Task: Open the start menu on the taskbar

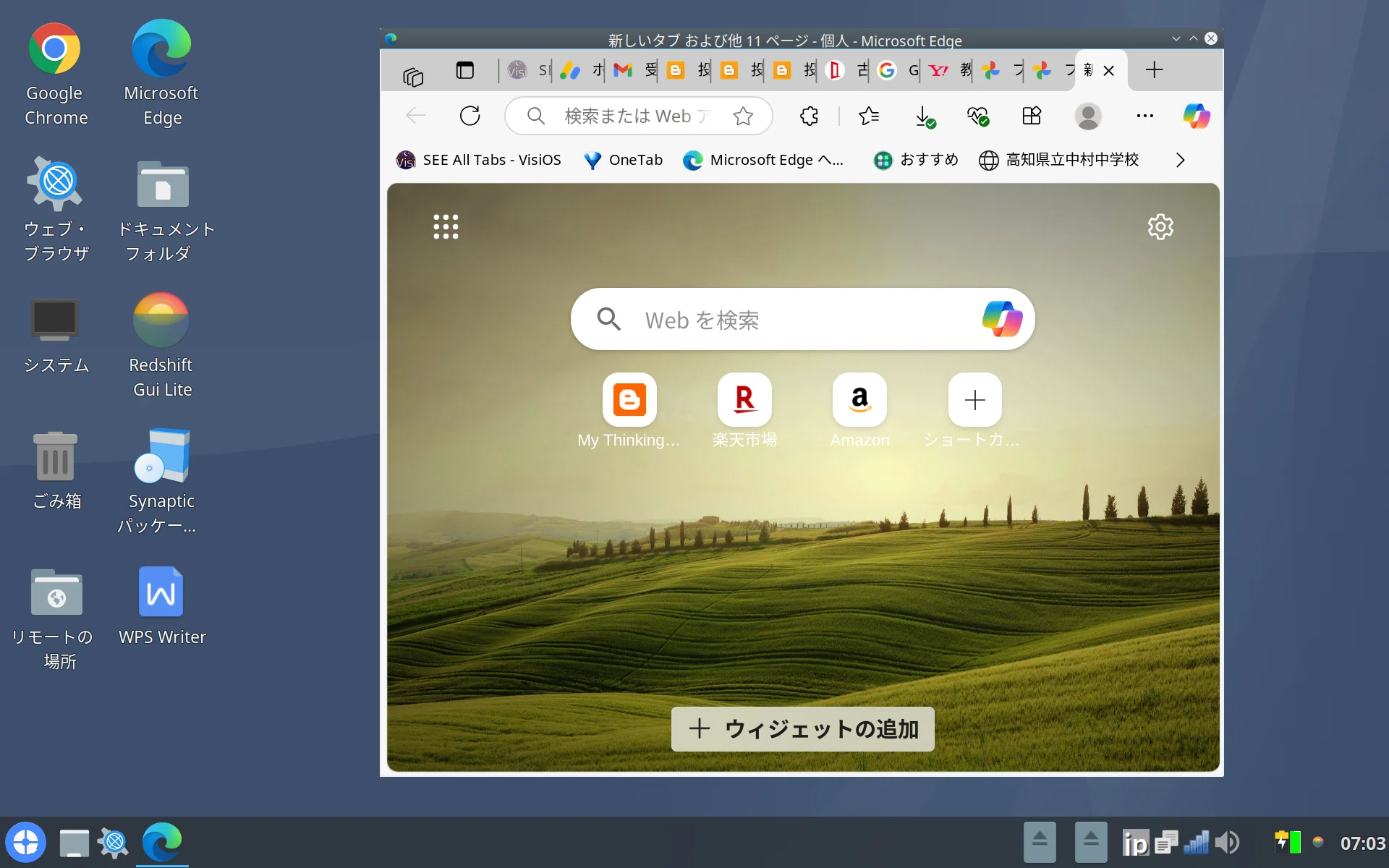Action: pyautogui.click(x=26, y=843)
